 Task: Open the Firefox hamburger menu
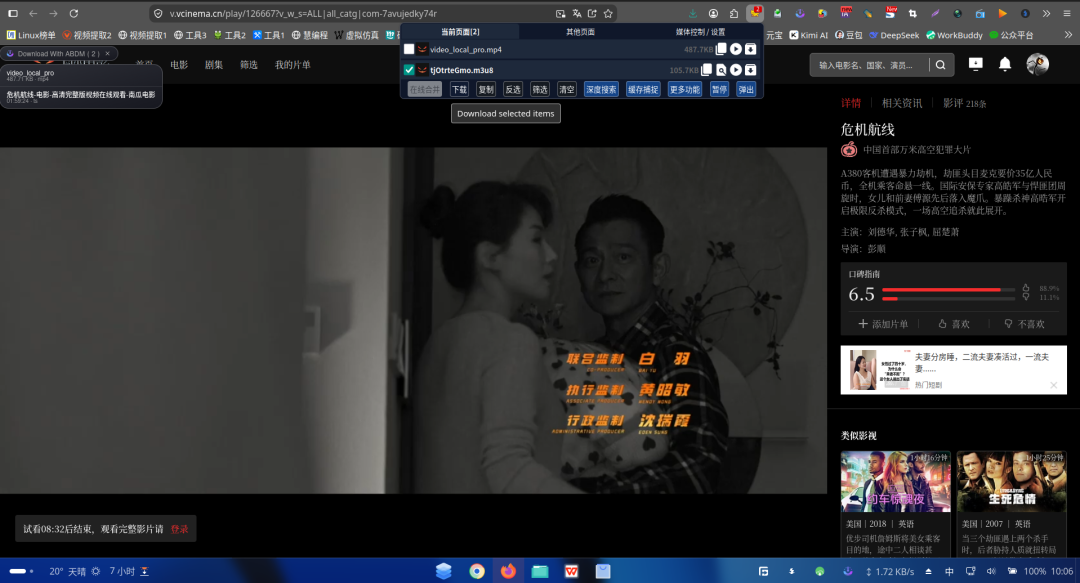pos(1067,13)
